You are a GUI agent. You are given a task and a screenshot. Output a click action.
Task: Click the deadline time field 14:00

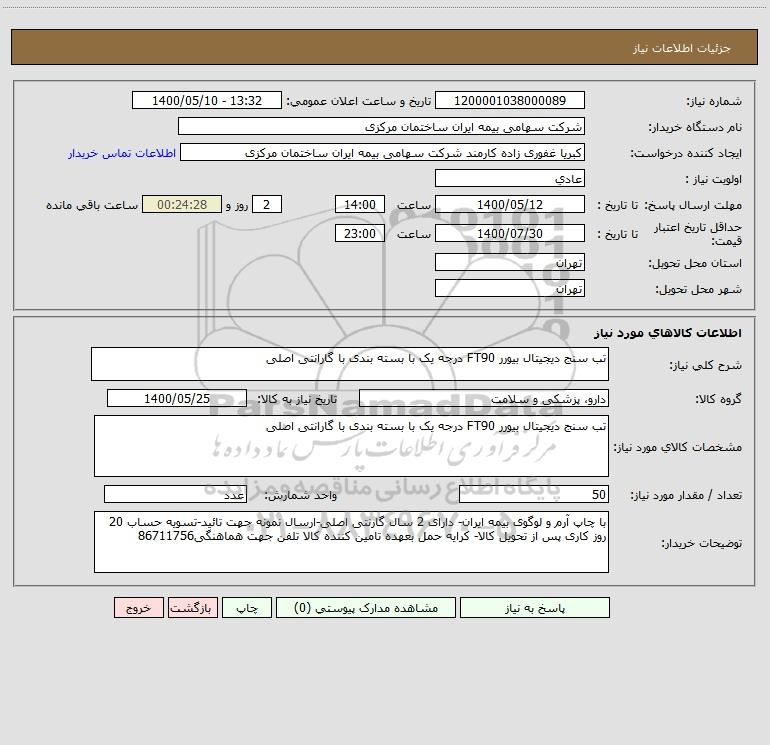[359, 204]
